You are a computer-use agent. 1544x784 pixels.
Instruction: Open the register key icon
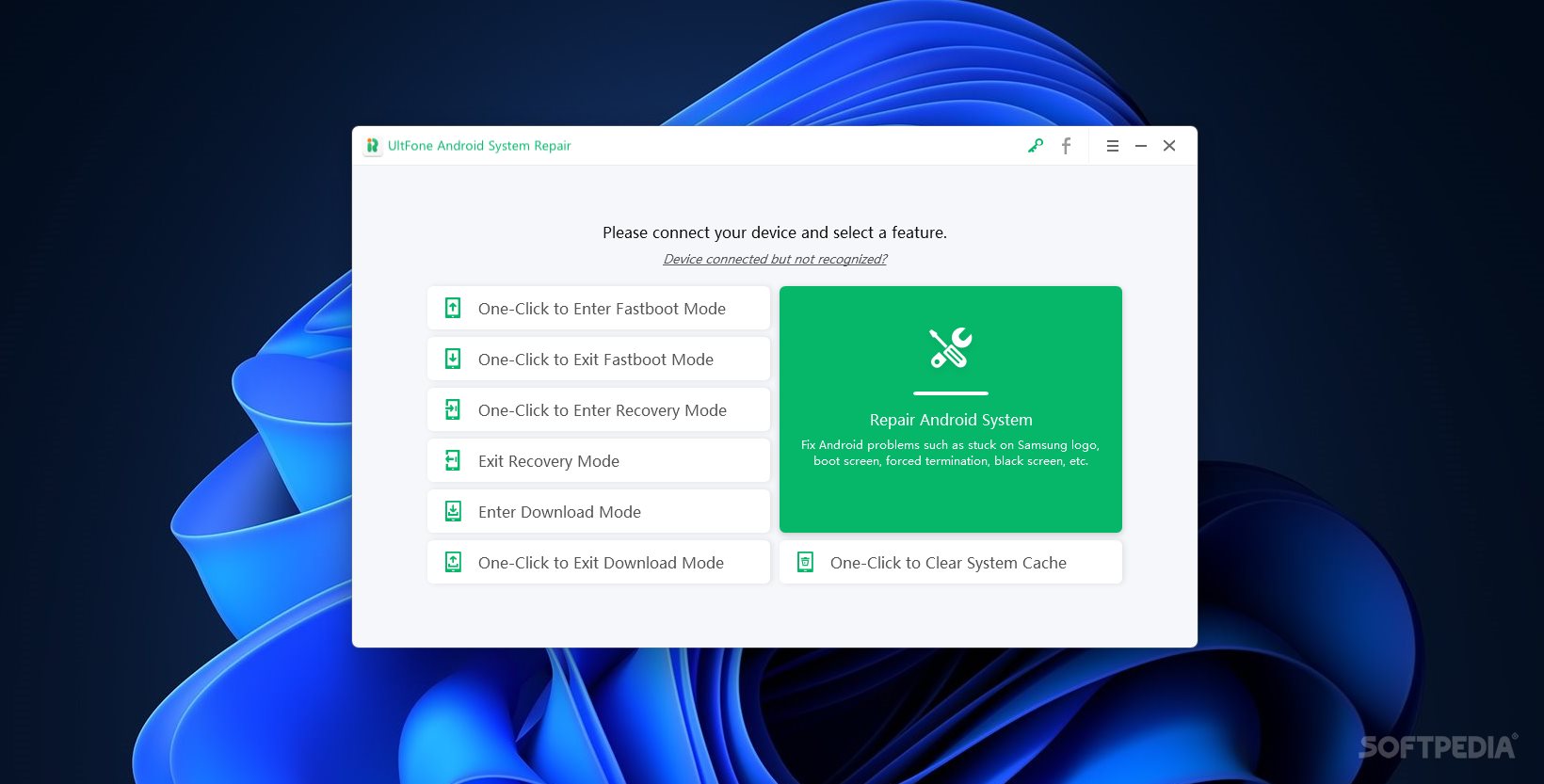tap(1036, 146)
